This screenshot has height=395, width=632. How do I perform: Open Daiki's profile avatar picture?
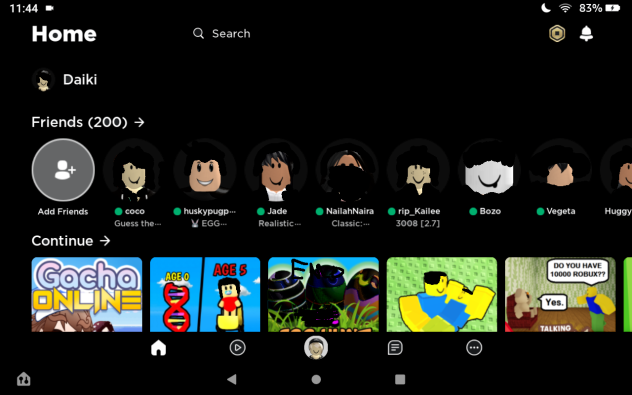click(44, 80)
